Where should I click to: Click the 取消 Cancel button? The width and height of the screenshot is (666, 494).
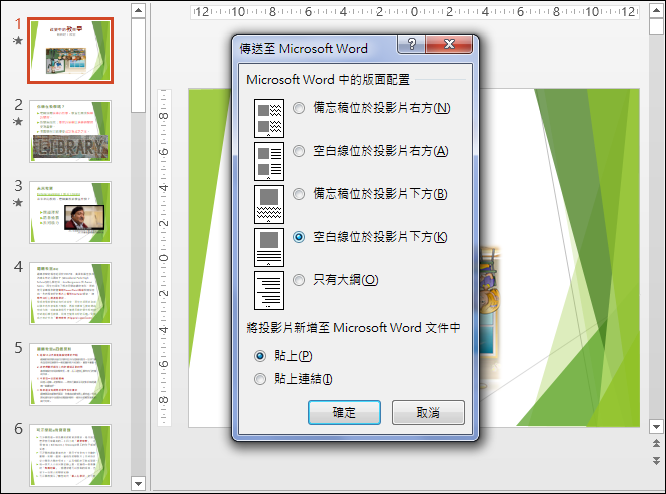coord(428,412)
